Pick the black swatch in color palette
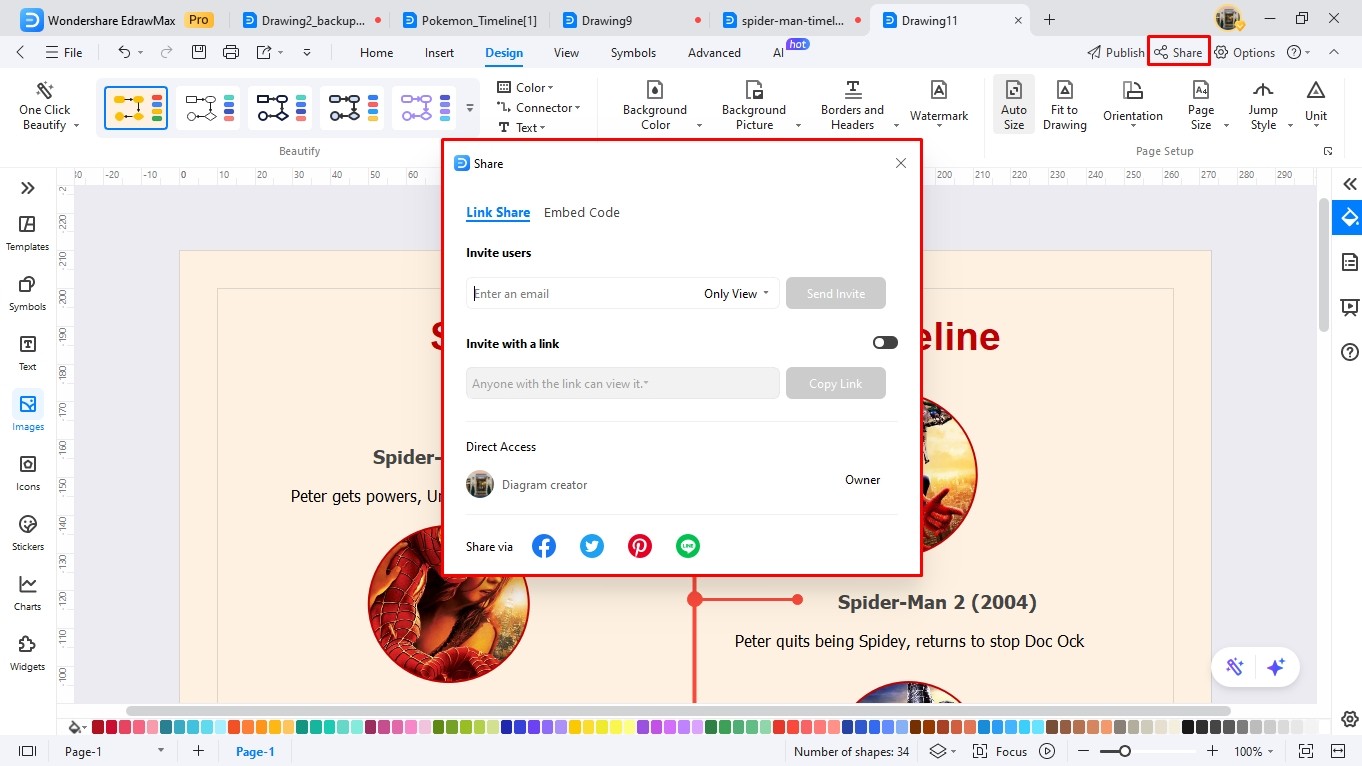 pyautogui.click(x=1189, y=727)
